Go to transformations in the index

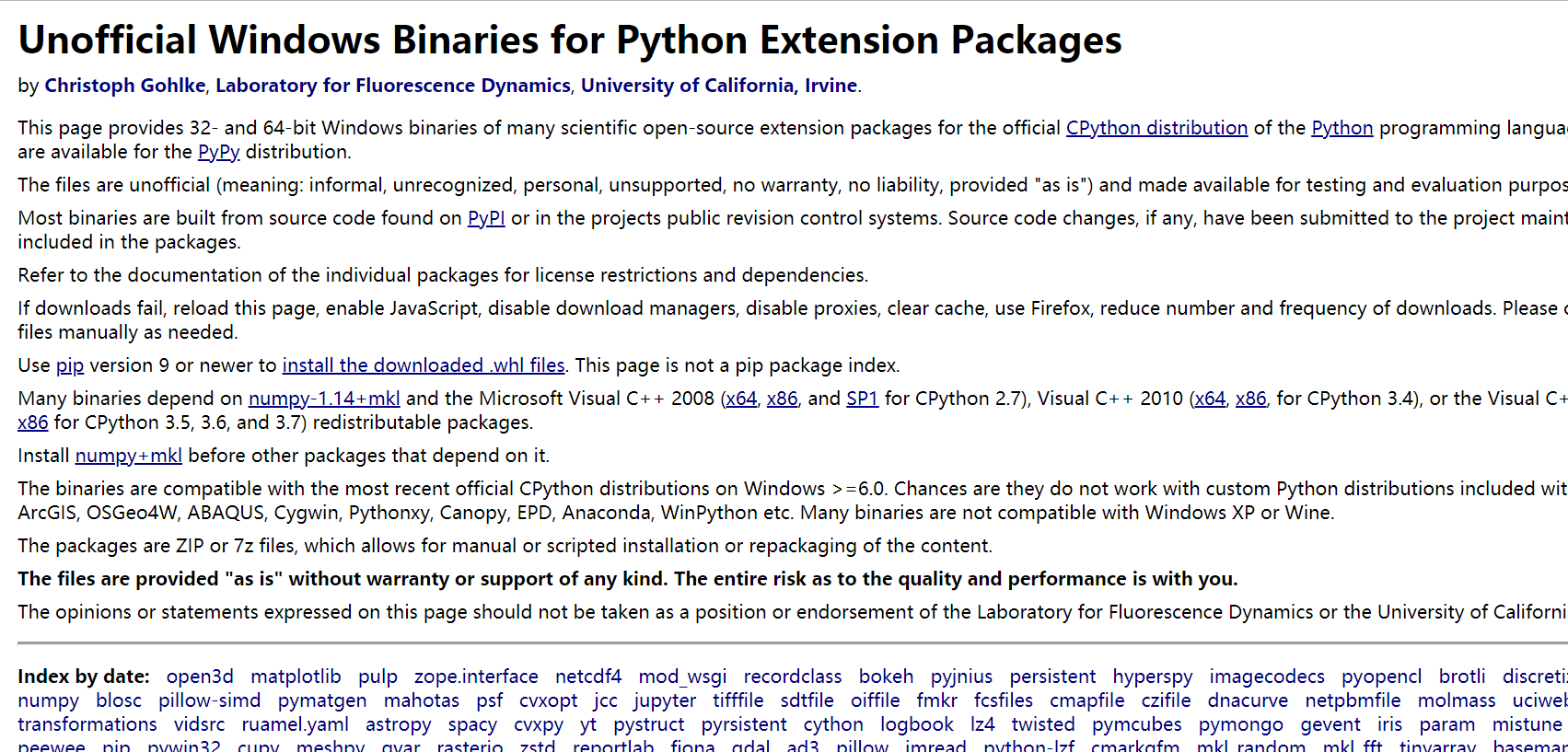[x=87, y=724]
